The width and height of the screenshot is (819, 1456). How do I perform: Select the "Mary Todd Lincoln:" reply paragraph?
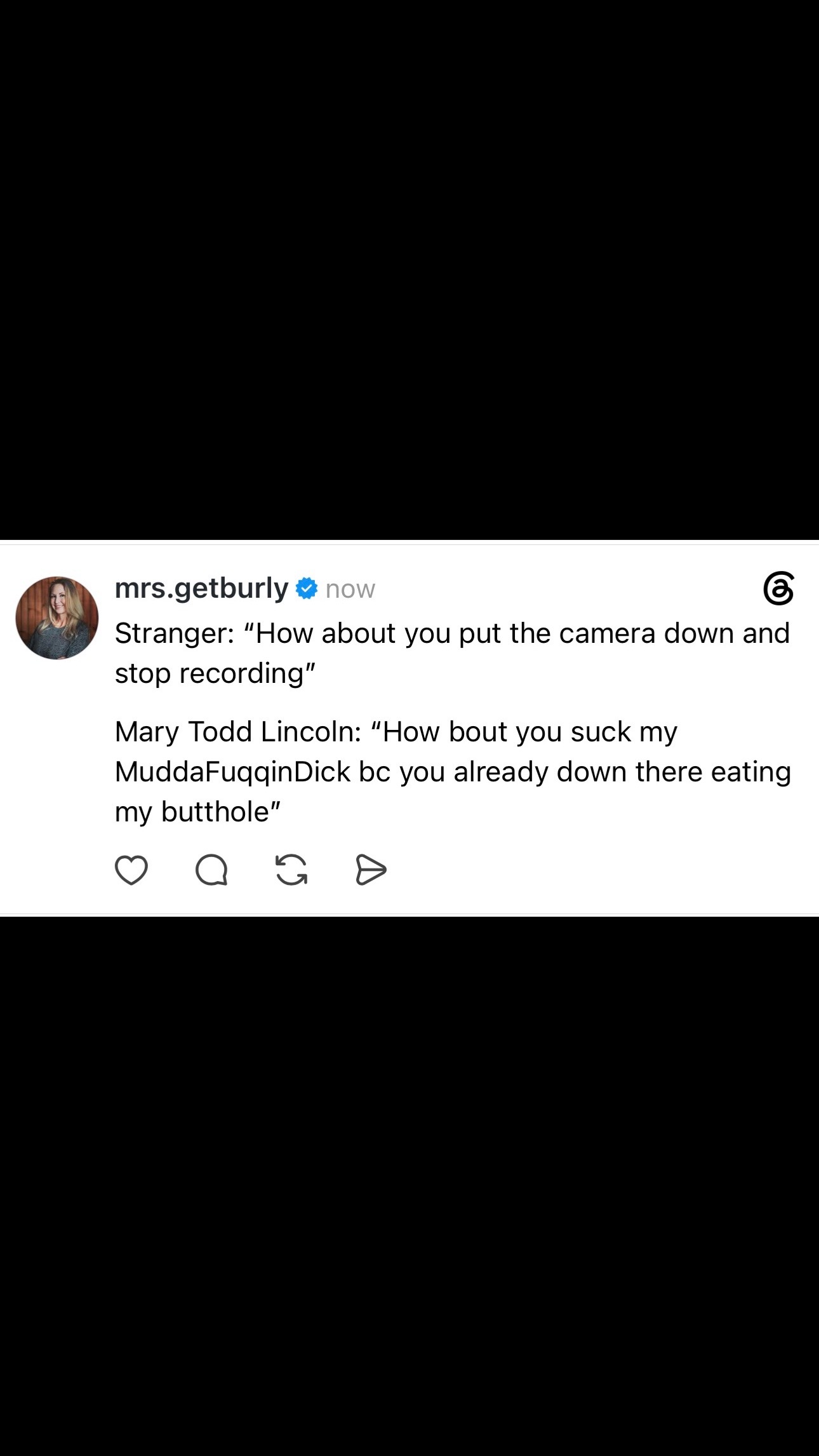click(453, 771)
